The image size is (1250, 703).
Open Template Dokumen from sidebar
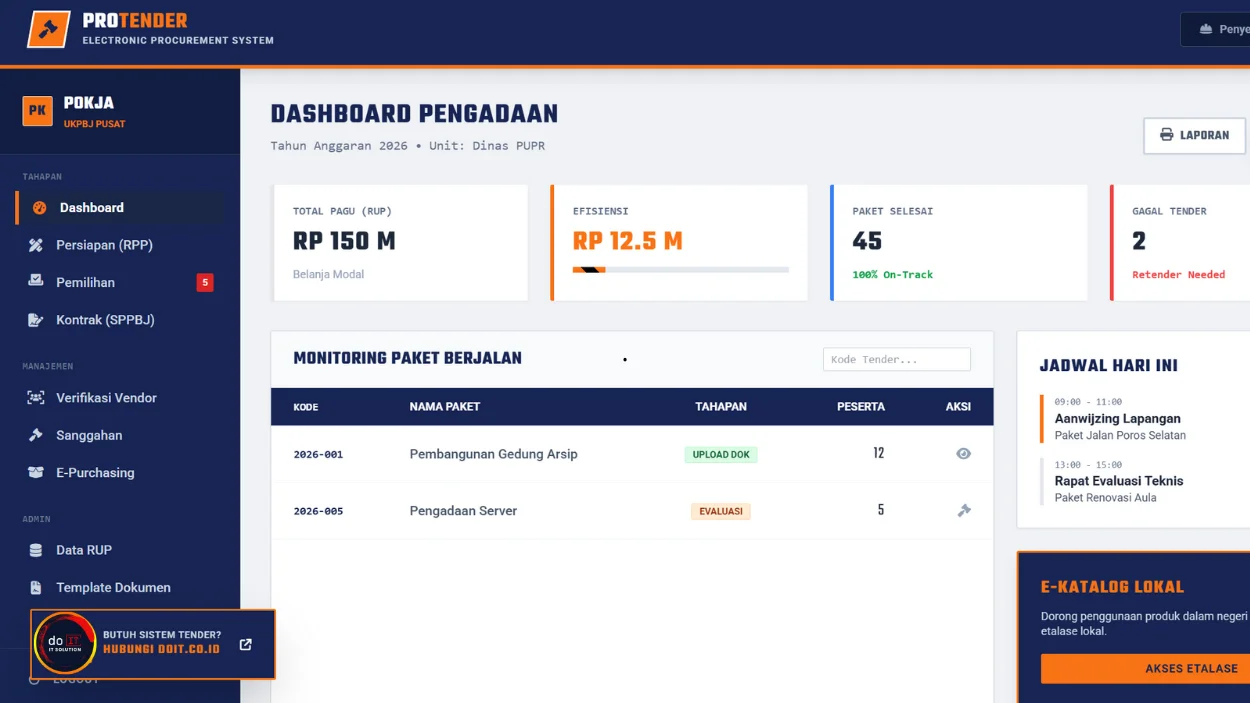[114, 587]
